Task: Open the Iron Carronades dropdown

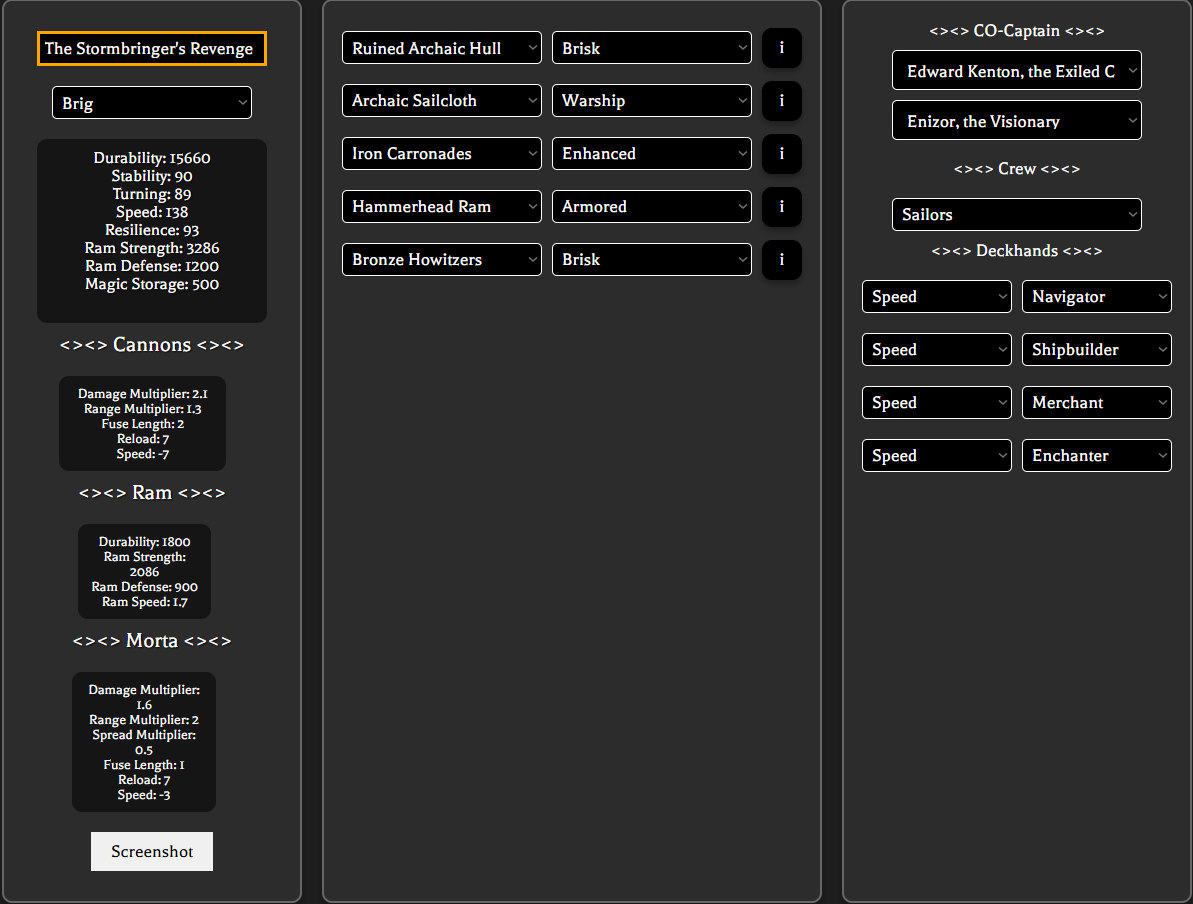Action: (442, 154)
